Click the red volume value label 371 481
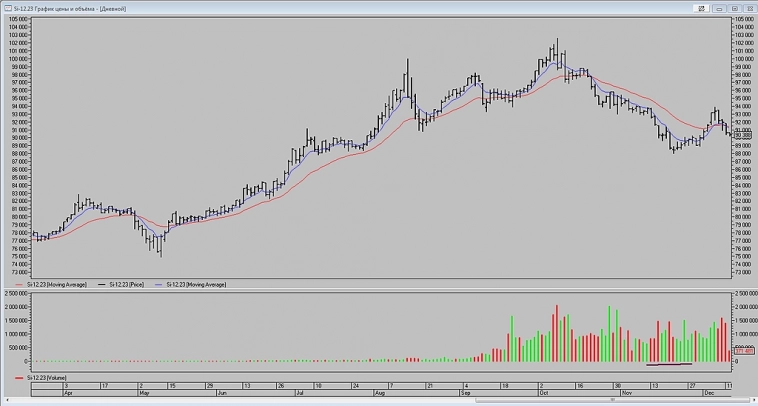 [x=743, y=351]
